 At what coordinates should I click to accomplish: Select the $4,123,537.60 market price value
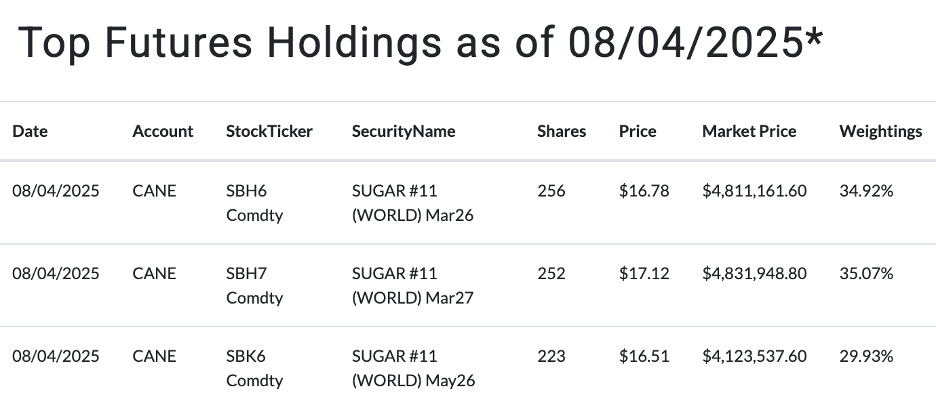754,356
